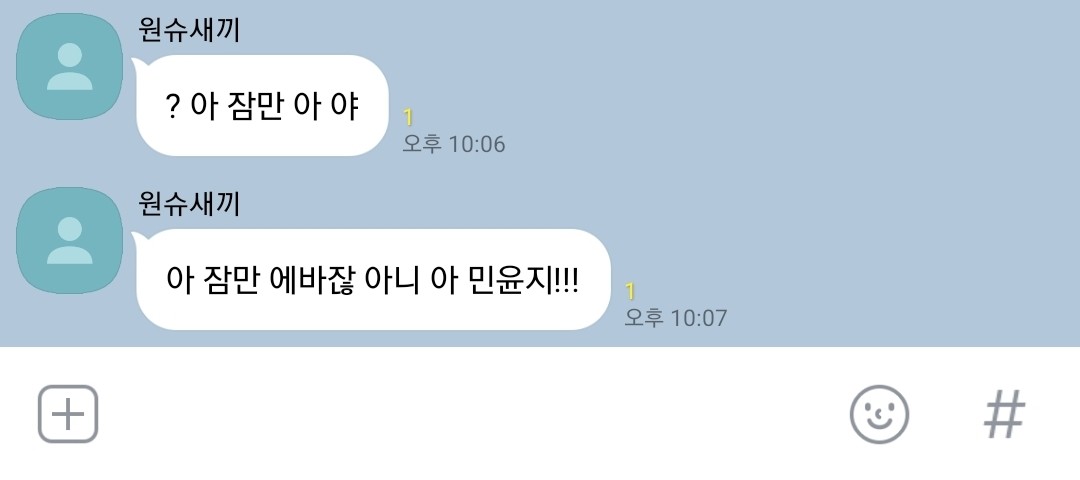Open the emoticon smiley picker
The width and height of the screenshot is (1080, 480).
(879, 414)
